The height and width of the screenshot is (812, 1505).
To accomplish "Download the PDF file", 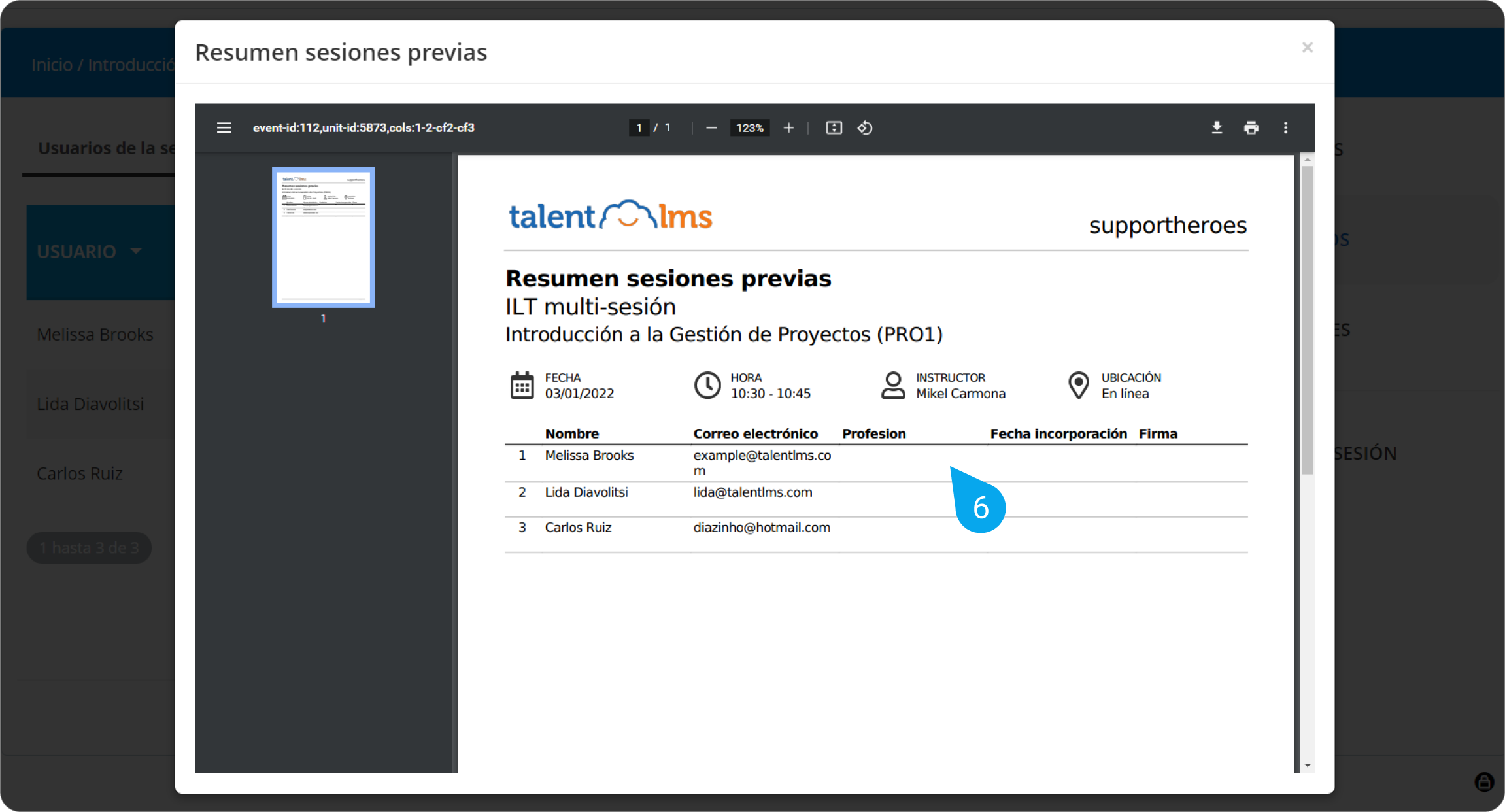I will pyautogui.click(x=1217, y=127).
